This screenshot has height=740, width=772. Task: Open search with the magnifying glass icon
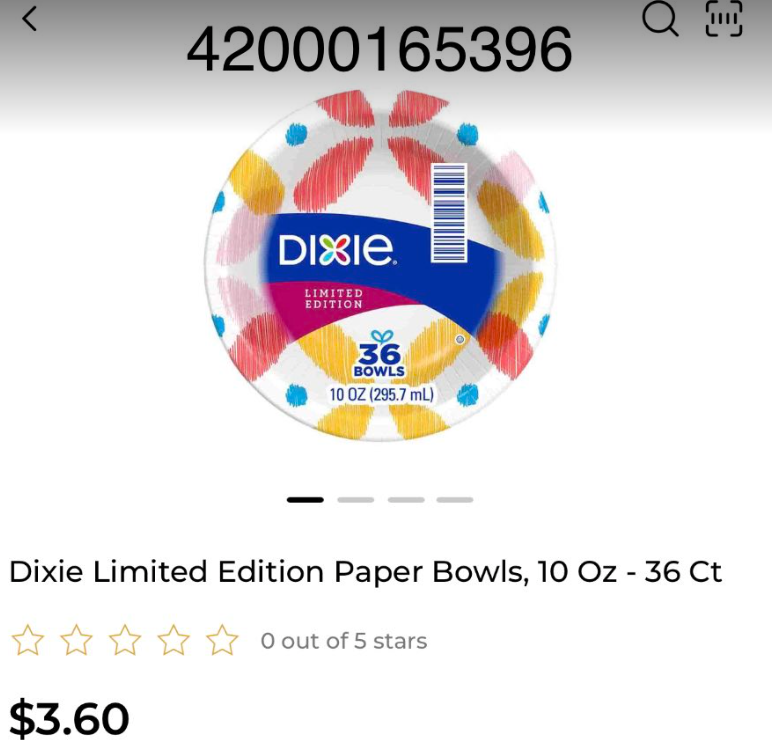pyautogui.click(x=660, y=19)
